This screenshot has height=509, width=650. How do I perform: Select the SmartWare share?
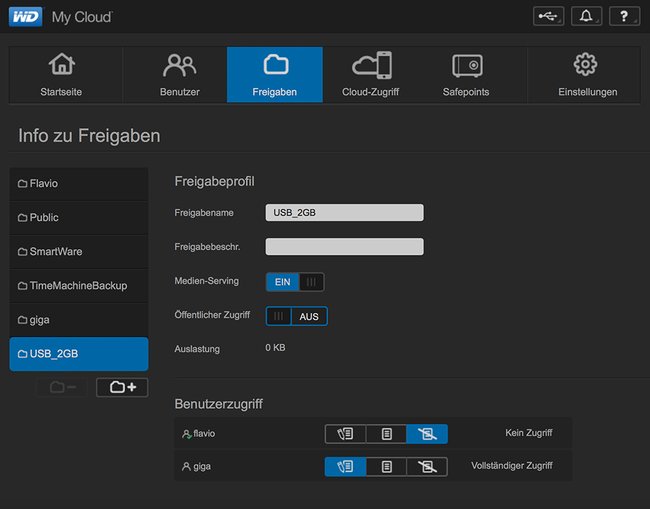79,252
